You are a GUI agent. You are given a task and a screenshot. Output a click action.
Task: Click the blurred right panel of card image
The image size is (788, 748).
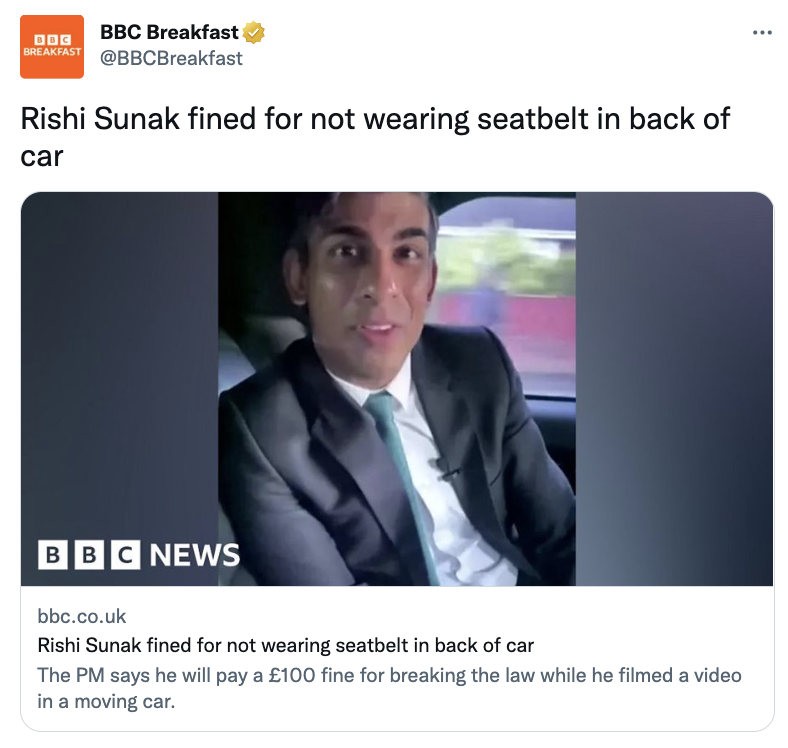point(674,389)
